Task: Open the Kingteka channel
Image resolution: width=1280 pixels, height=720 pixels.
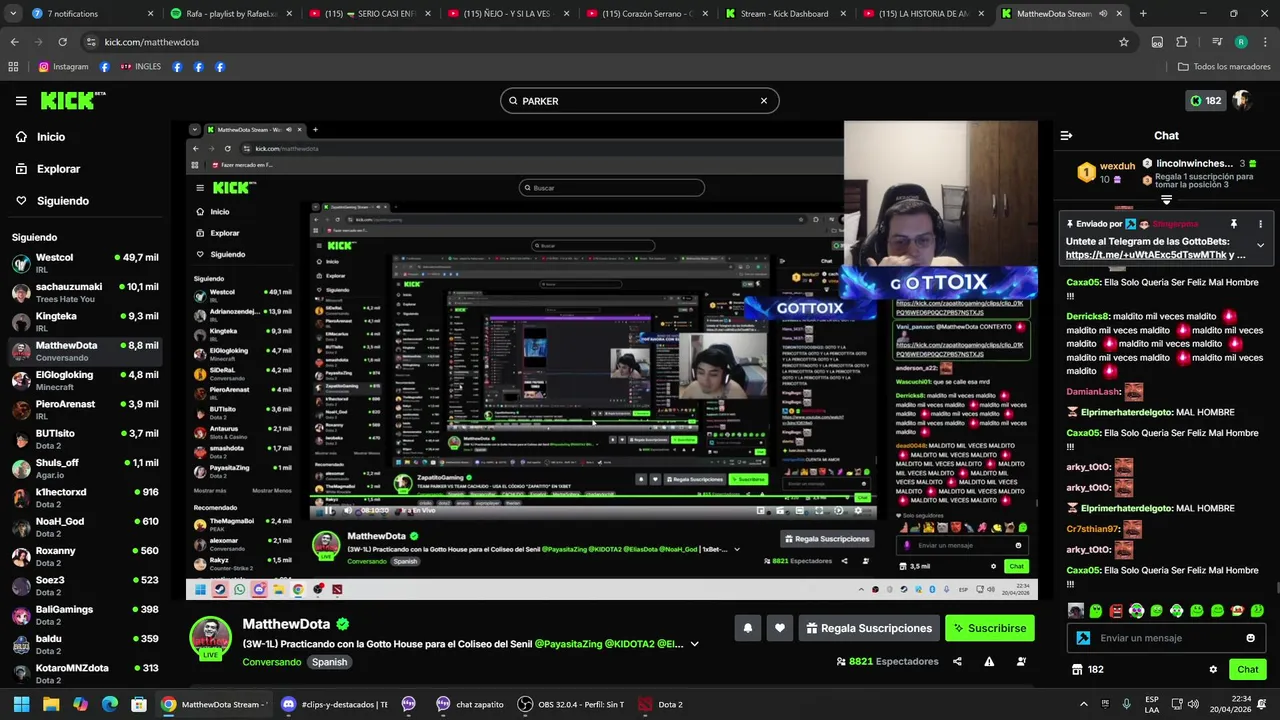Action: (x=85, y=321)
